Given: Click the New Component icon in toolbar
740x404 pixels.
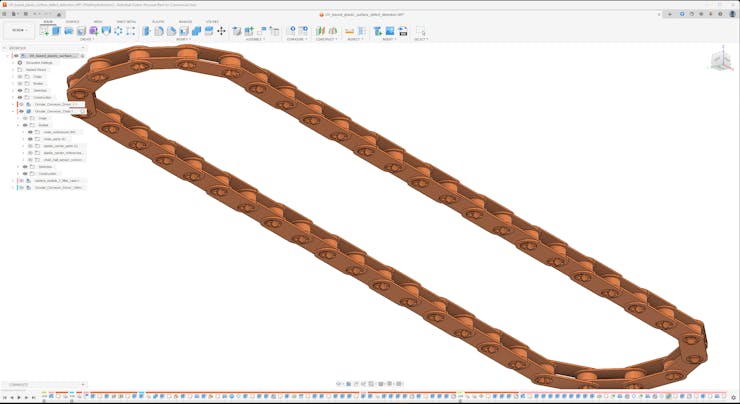Looking at the screenshot, I should 44,31.
